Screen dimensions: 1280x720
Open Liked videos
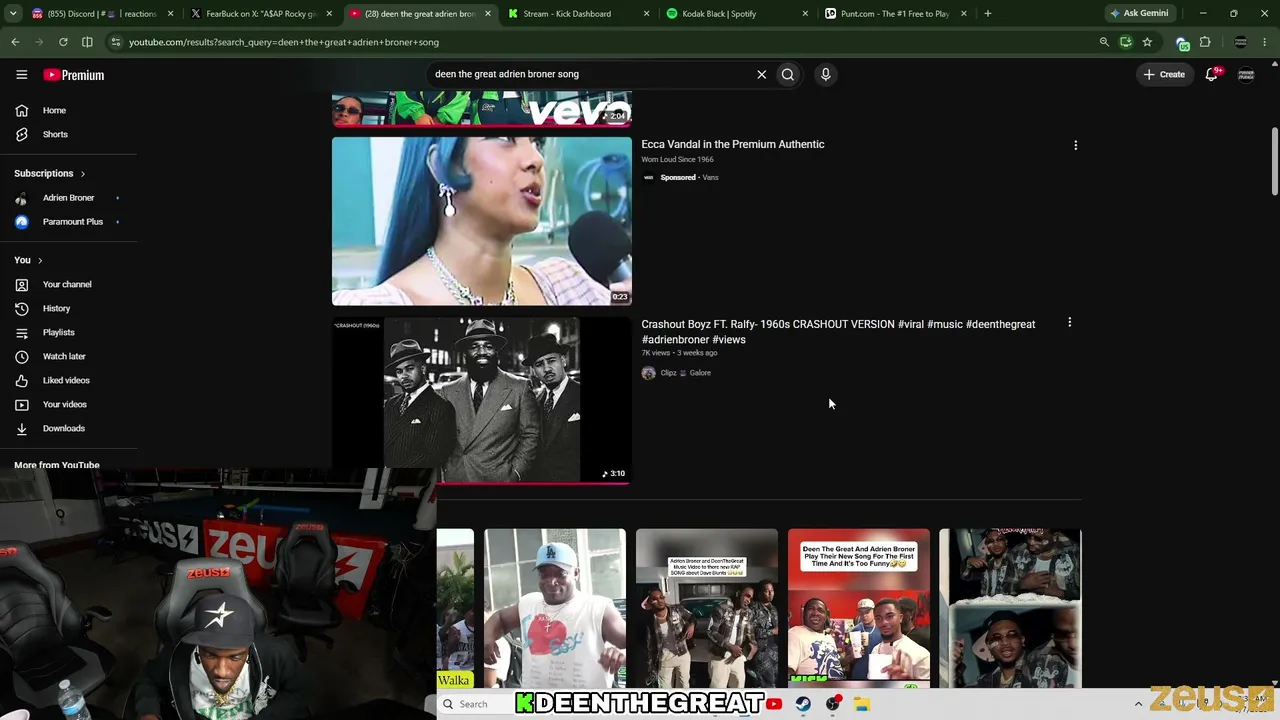(68, 380)
